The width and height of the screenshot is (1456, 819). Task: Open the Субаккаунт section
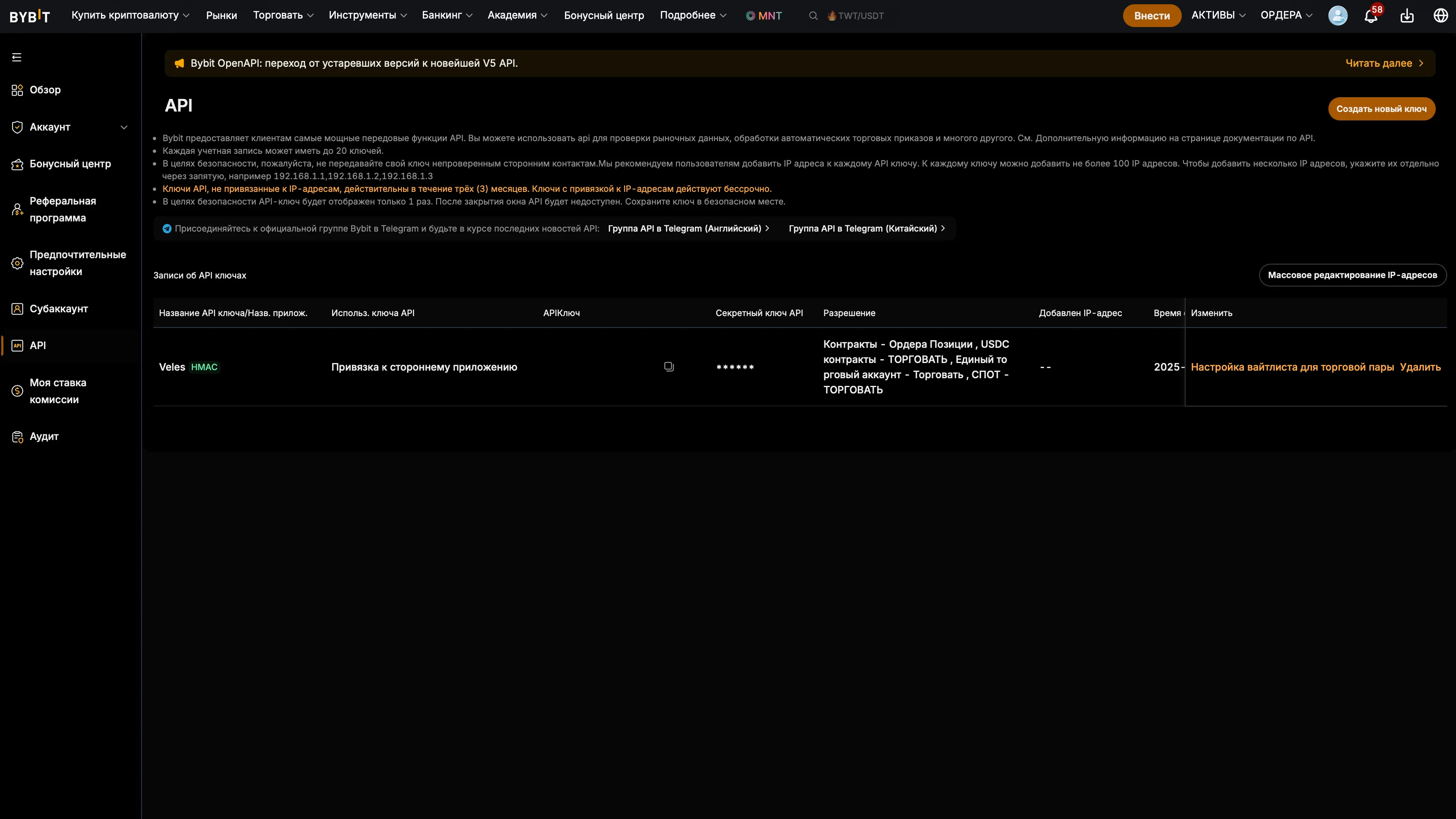tap(59, 309)
